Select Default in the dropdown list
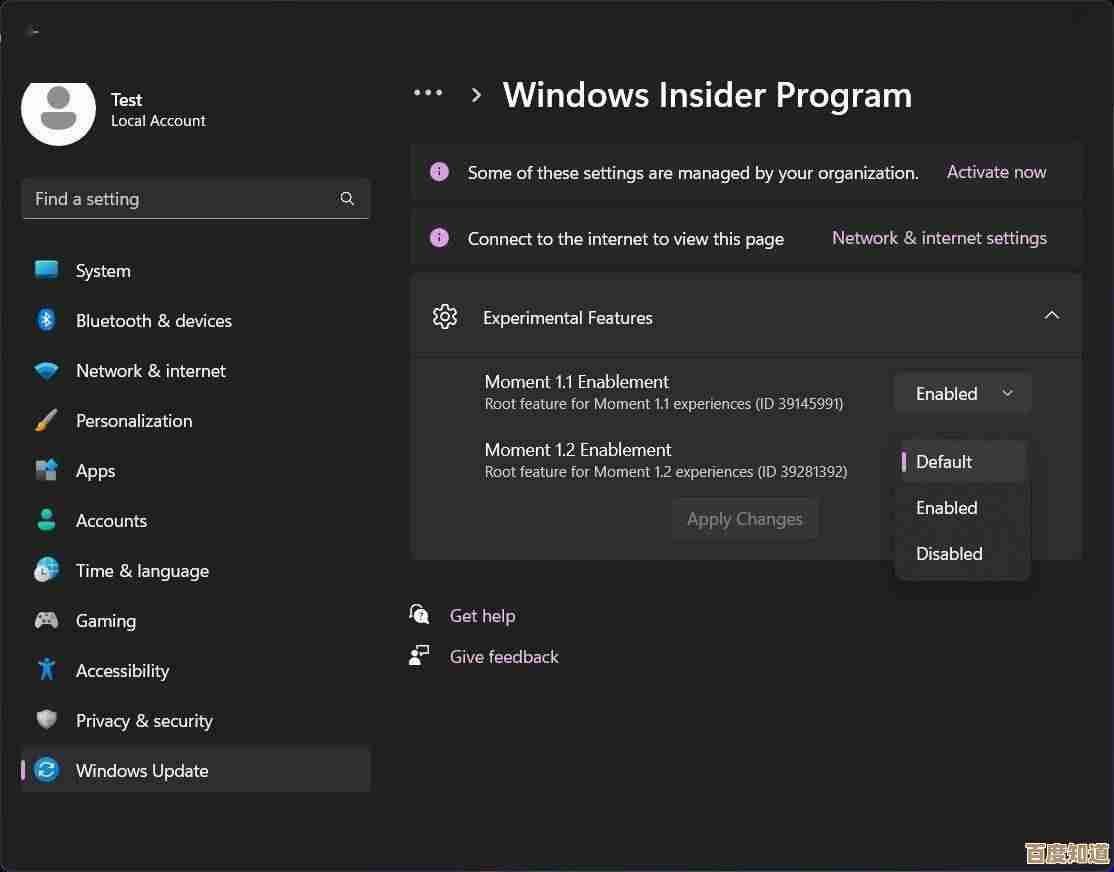This screenshot has width=1114, height=872. coord(944,462)
